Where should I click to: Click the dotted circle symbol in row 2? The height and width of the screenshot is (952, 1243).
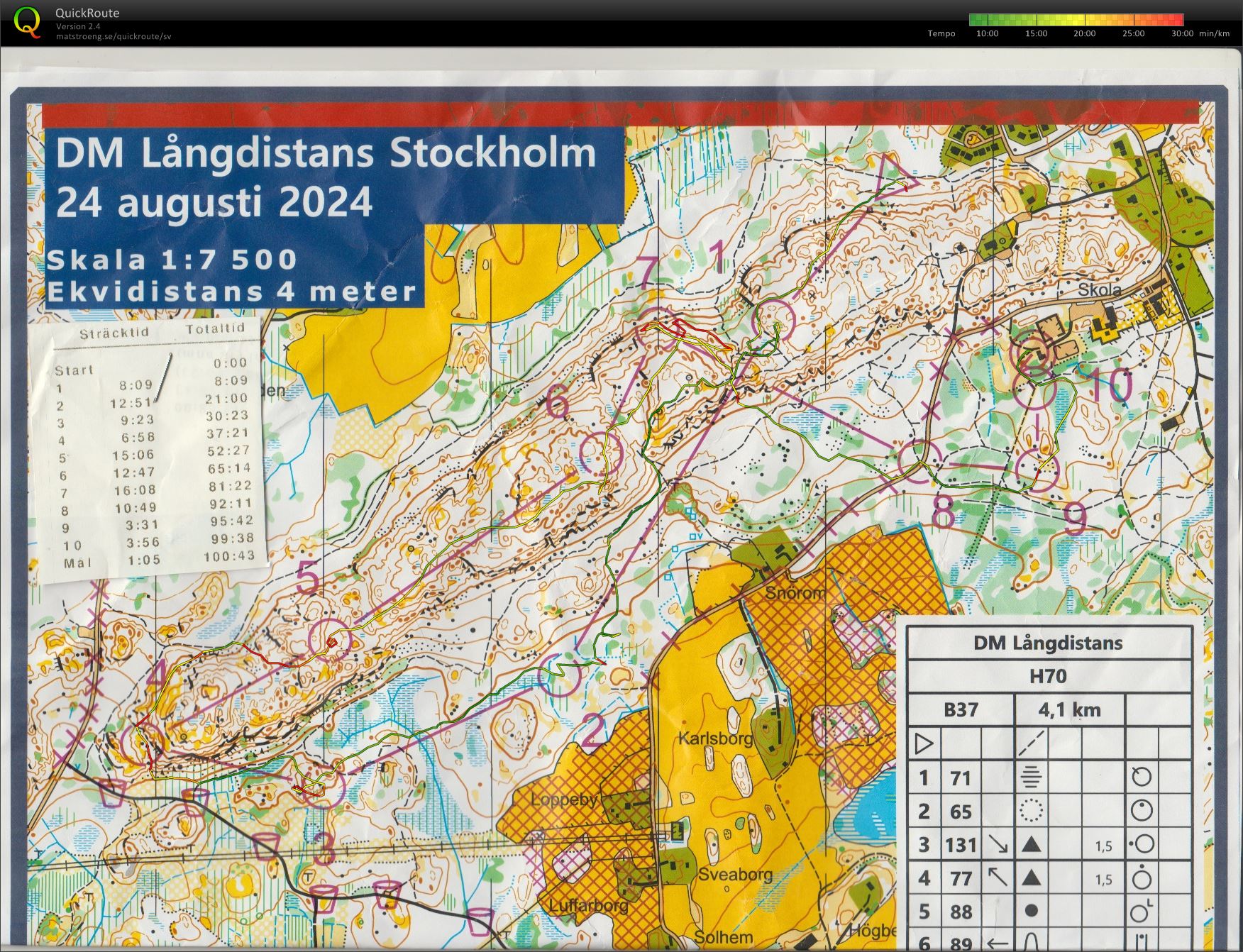[x=1031, y=812]
